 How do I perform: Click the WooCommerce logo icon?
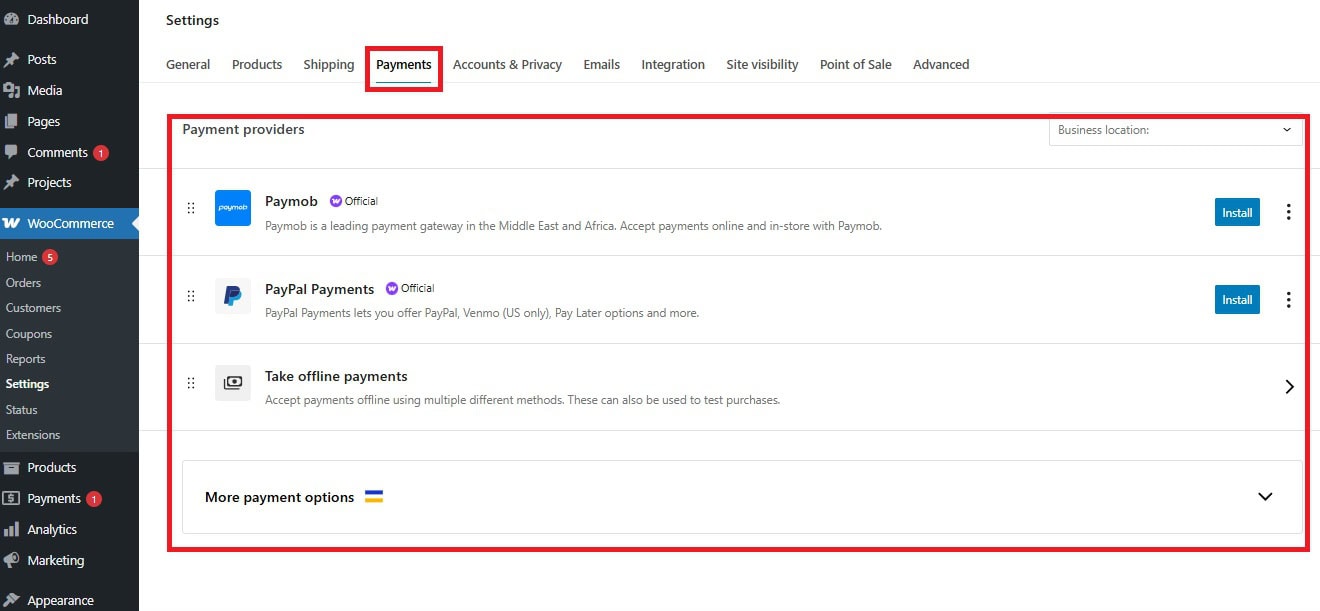[12, 224]
